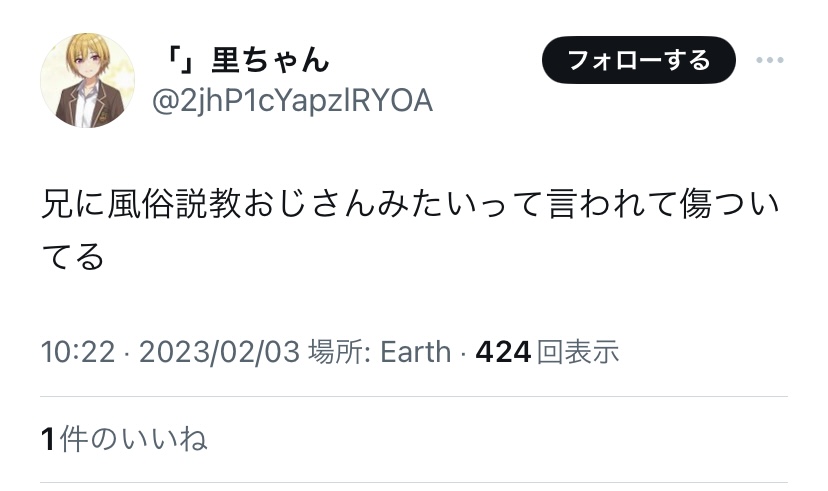Image resolution: width=828 pixels, height=491 pixels.
Task: Click the いいね word in the likes row
Action: pos(164,439)
